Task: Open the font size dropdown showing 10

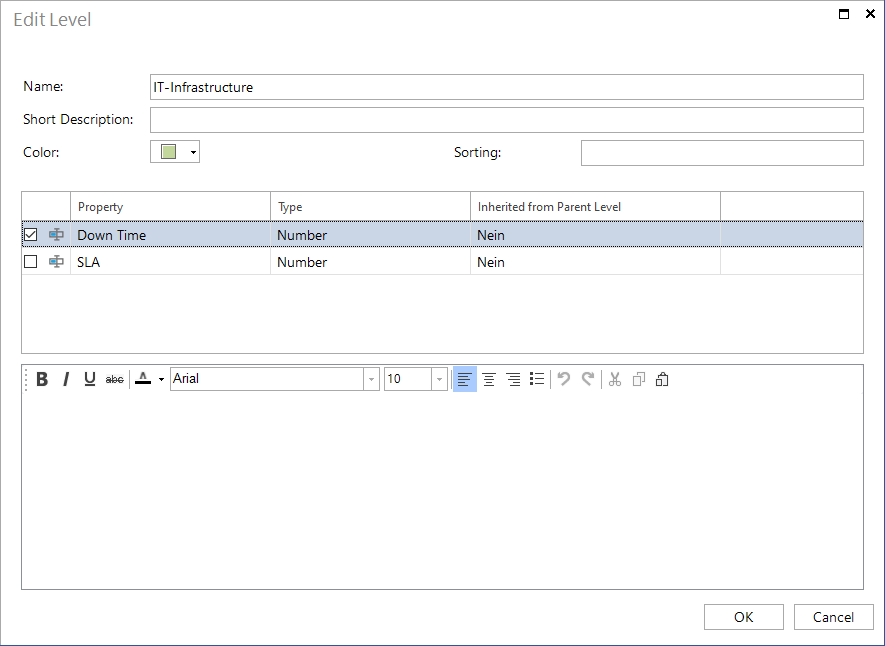Action: coord(440,379)
